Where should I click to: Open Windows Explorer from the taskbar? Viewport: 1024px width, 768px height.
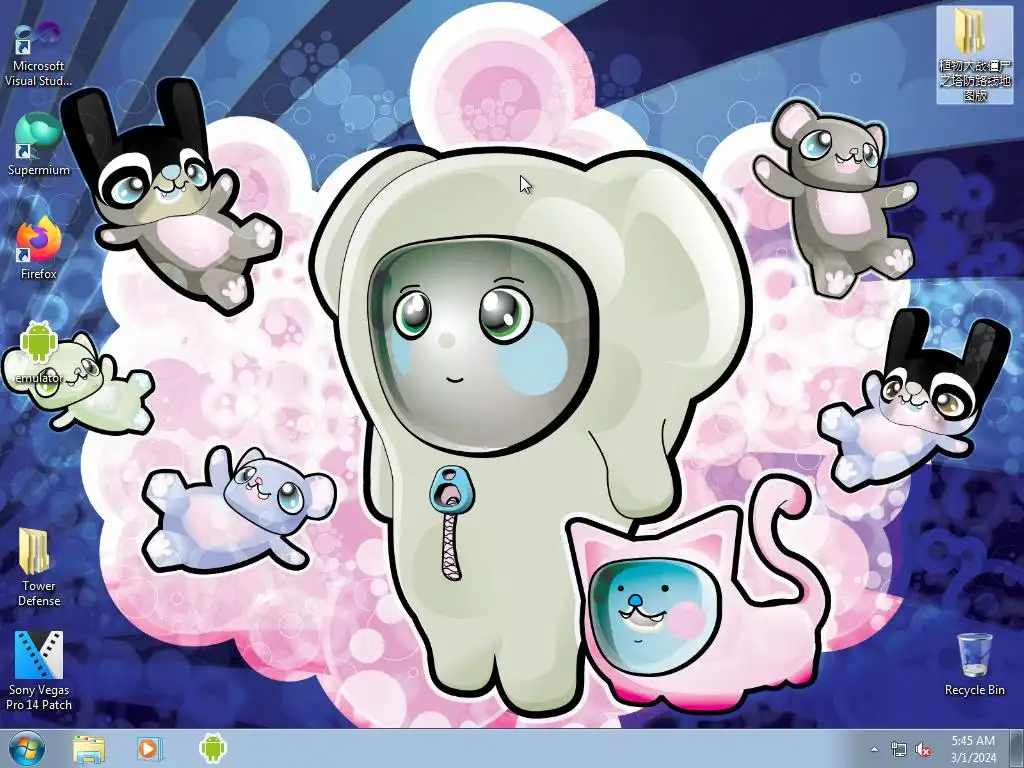pyautogui.click(x=89, y=748)
